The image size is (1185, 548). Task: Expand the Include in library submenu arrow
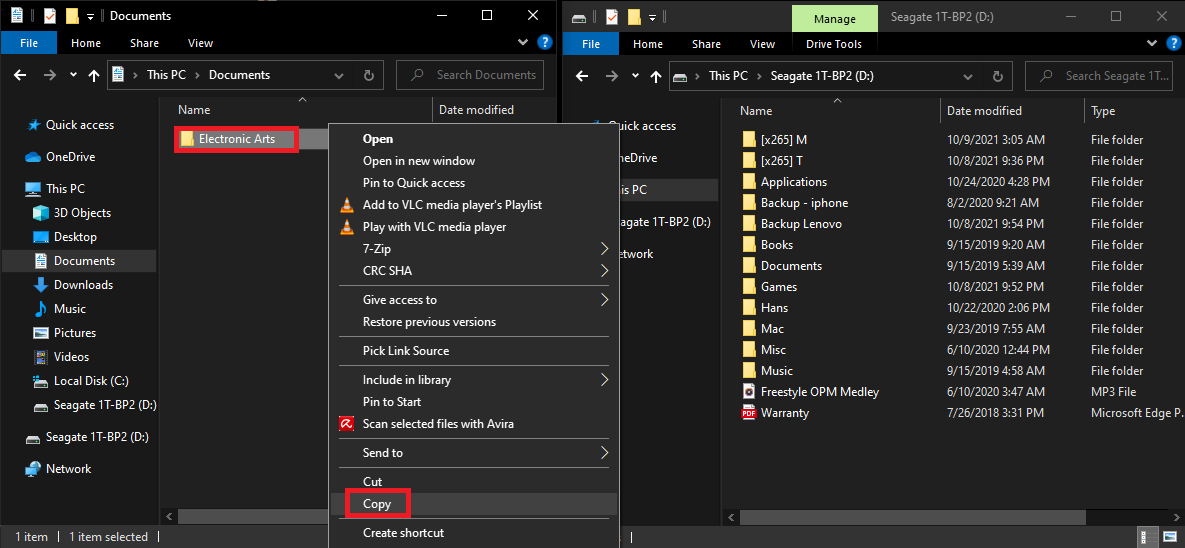pyautogui.click(x=604, y=379)
